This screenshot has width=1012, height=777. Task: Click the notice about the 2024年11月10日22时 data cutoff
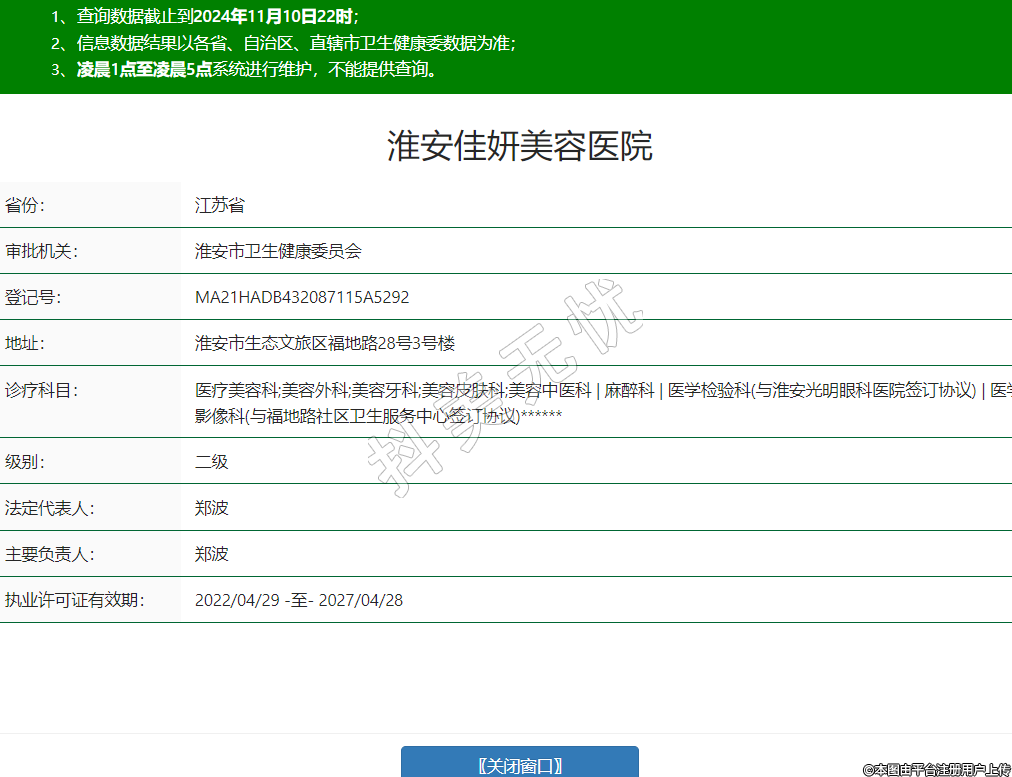point(205,17)
